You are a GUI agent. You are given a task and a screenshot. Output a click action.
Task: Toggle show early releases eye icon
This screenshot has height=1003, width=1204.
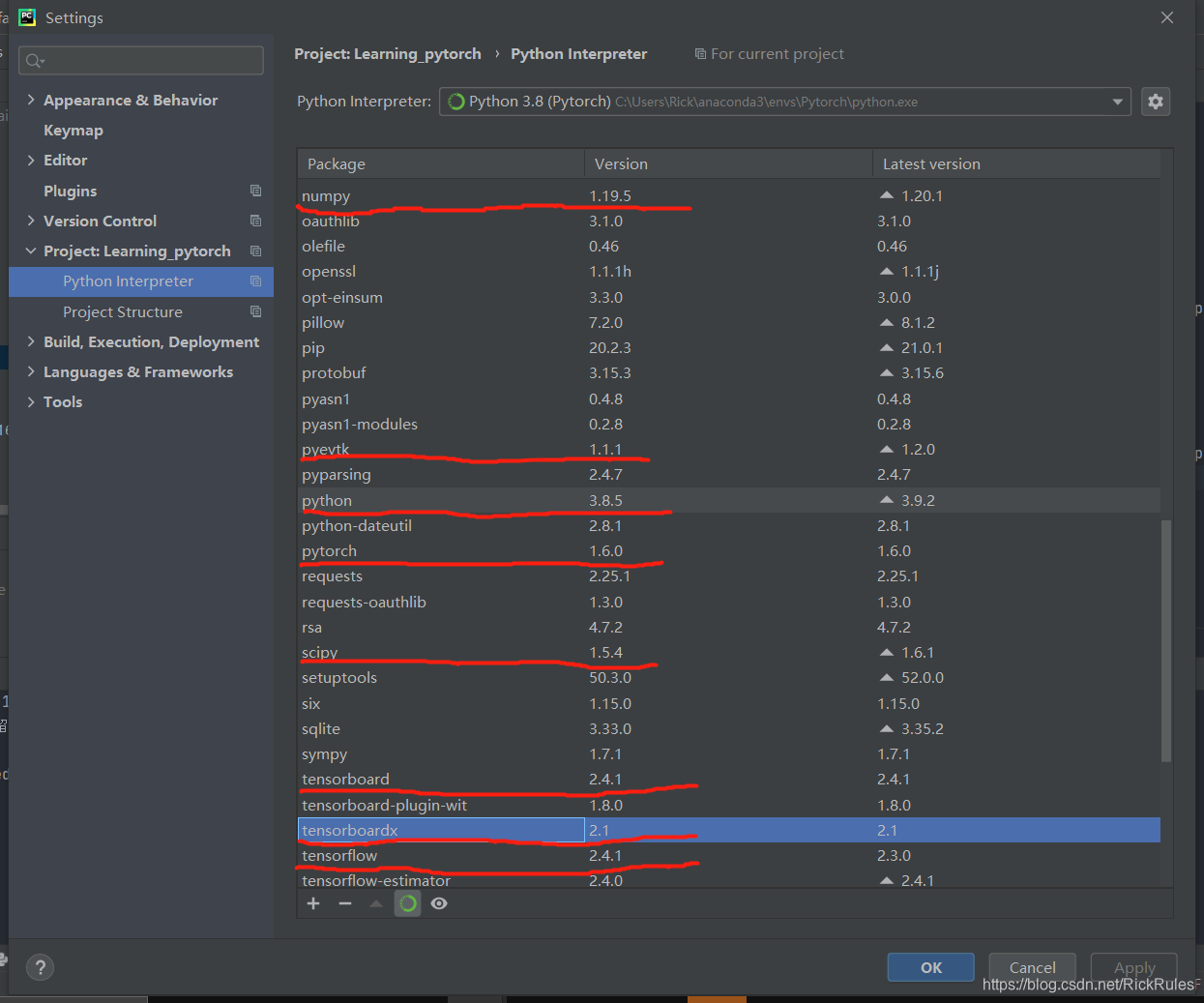pos(439,903)
